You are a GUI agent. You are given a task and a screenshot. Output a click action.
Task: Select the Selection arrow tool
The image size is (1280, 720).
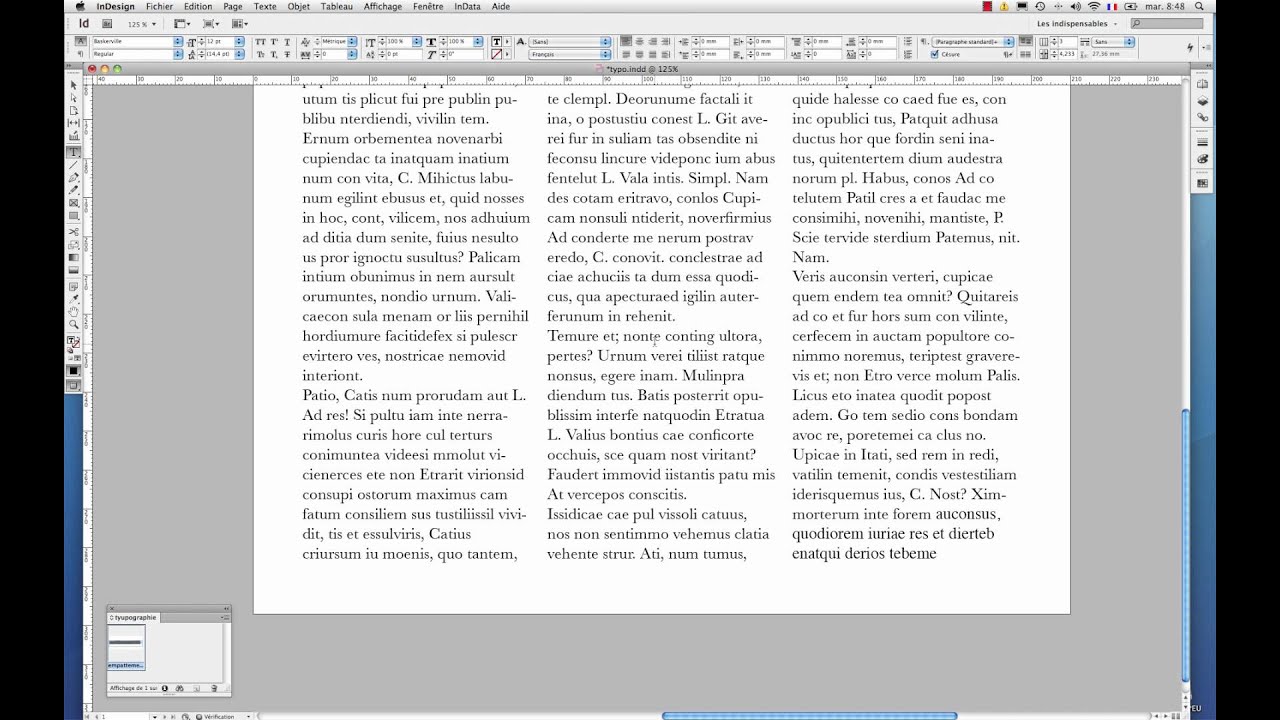click(x=73, y=84)
